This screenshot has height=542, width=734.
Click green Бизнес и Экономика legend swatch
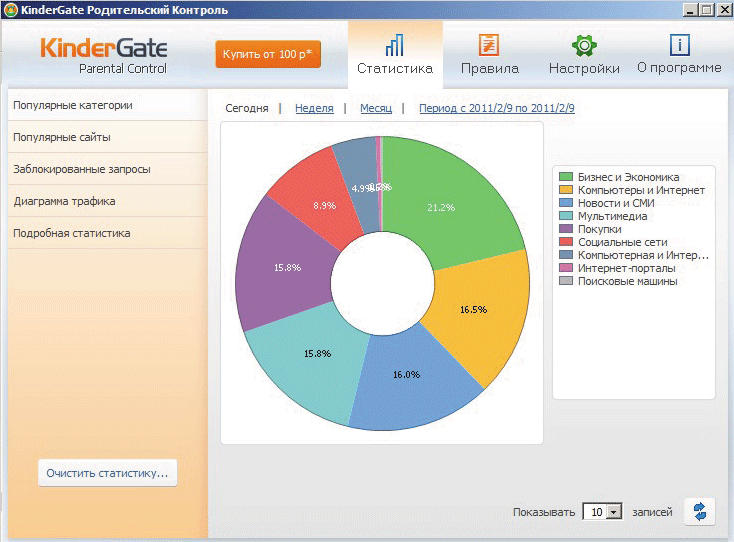566,176
